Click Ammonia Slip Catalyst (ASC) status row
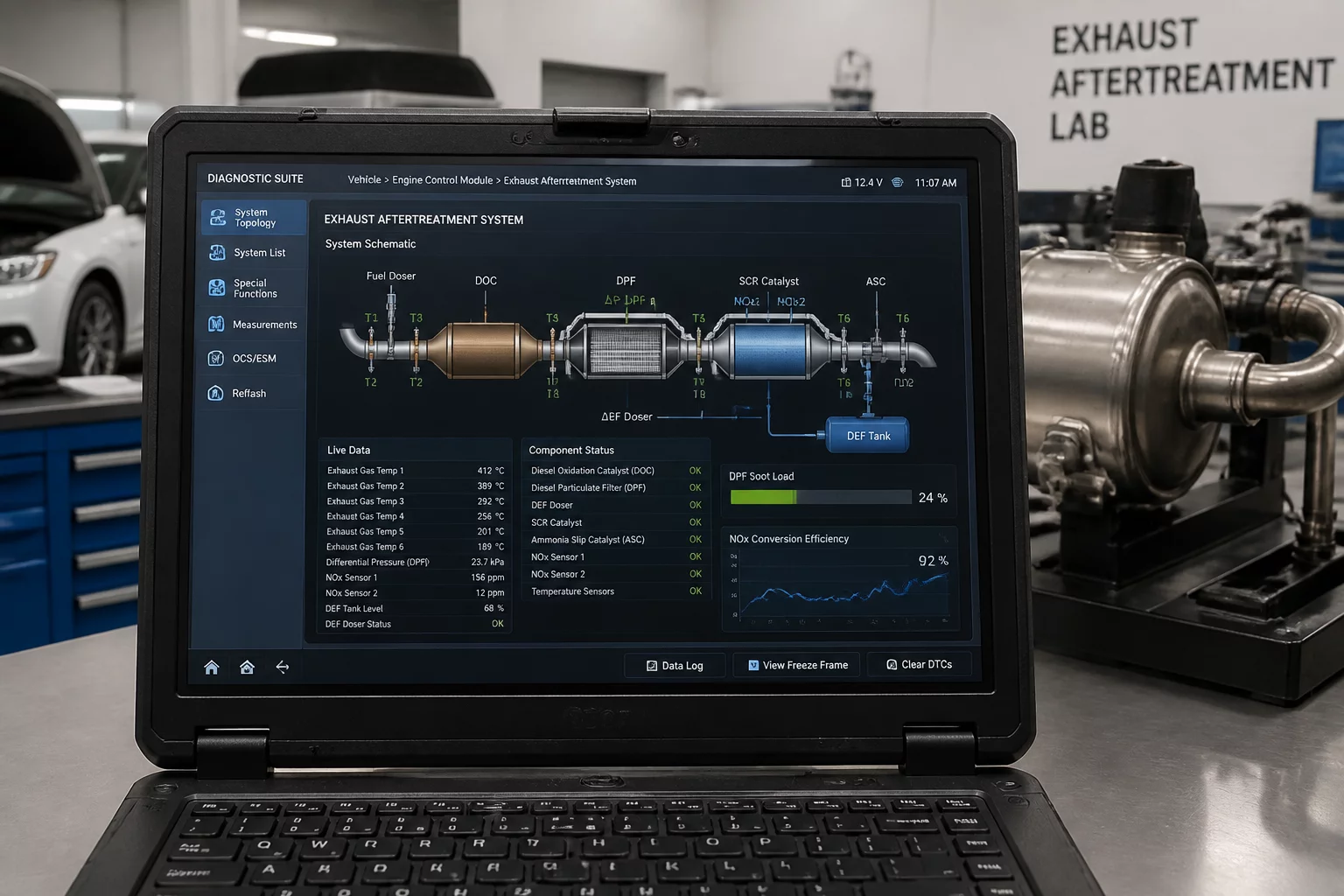 click(616, 540)
